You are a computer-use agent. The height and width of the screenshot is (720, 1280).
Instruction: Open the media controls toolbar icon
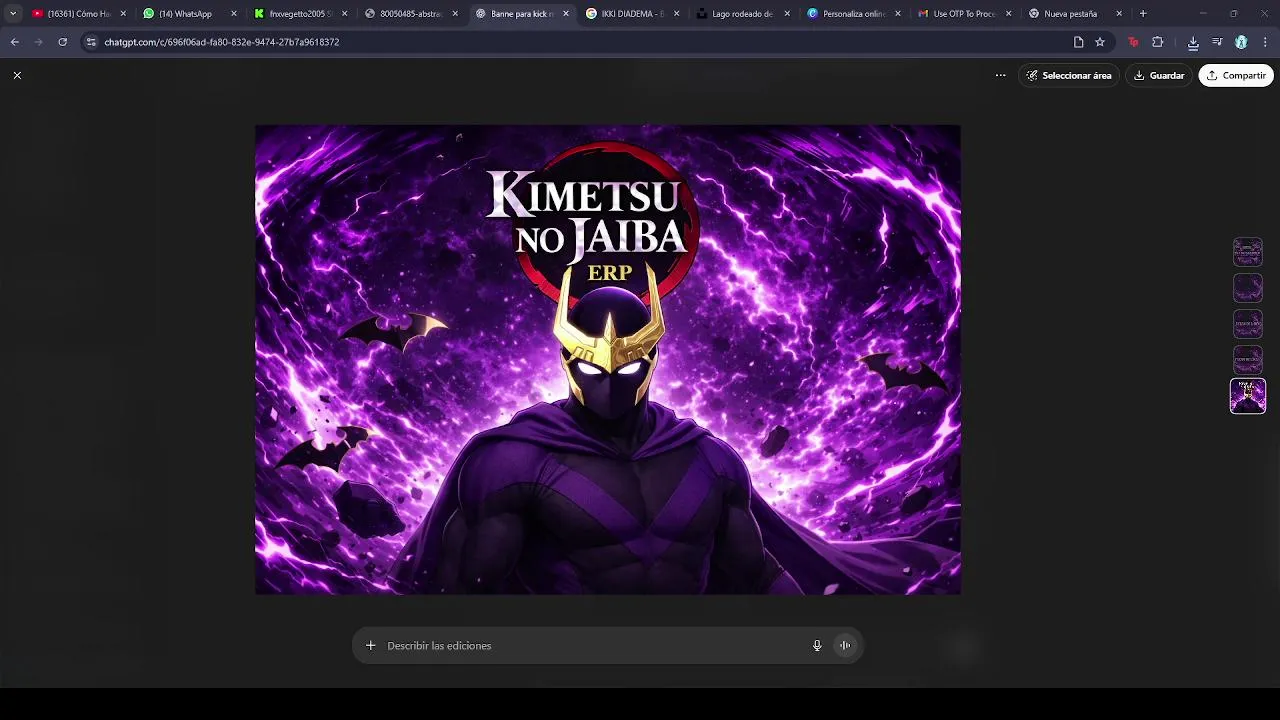[x=1217, y=42]
